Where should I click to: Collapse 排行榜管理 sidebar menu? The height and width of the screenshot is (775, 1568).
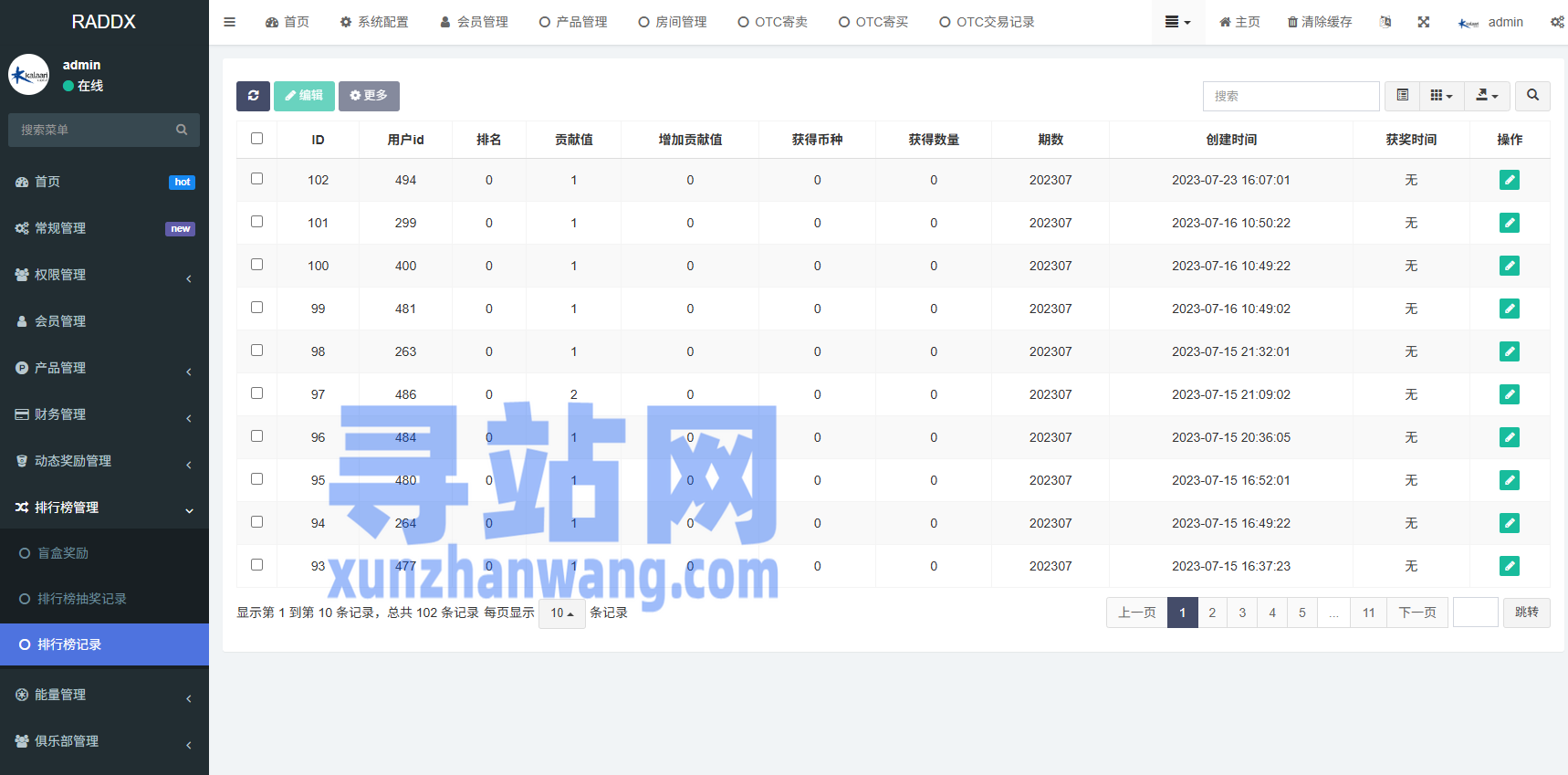pos(104,508)
